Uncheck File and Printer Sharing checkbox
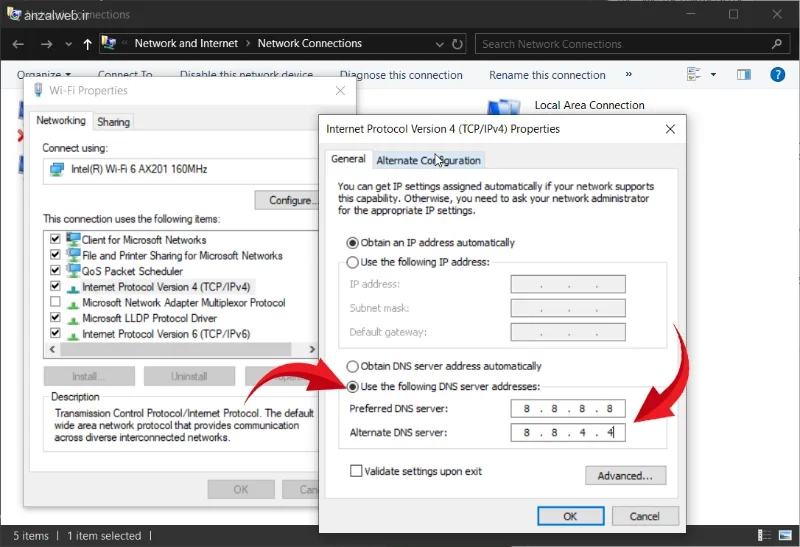Image resolution: width=800 pixels, height=547 pixels. point(55,254)
